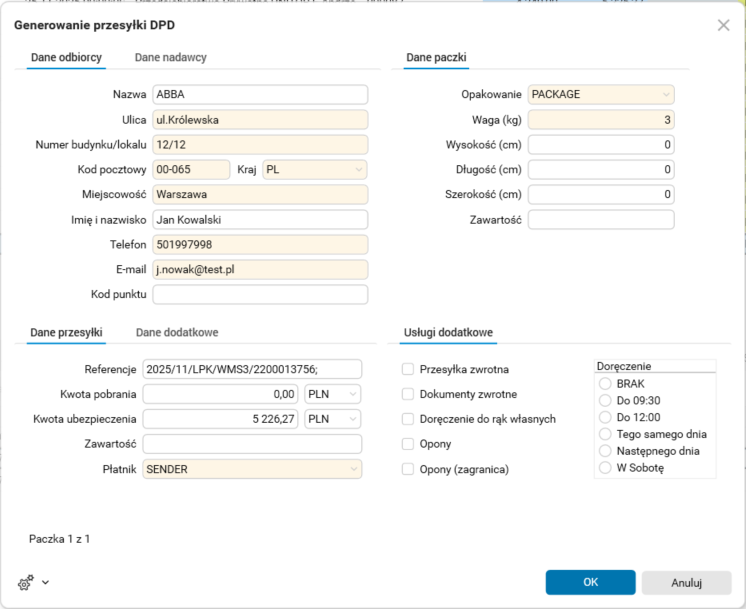The width and height of the screenshot is (746, 609).
Task: Confirm with the OK button
Action: (590, 582)
